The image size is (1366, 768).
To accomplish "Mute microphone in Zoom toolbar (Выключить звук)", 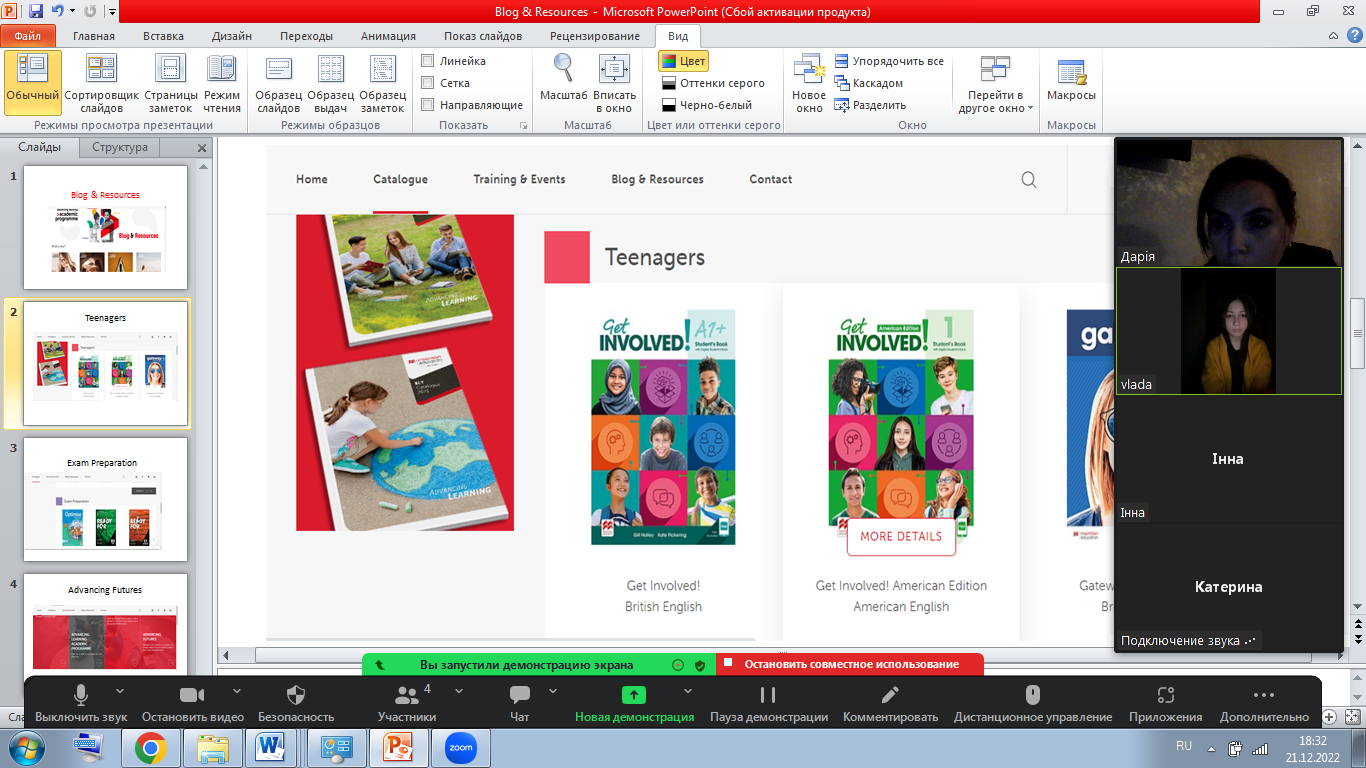I will coord(81,705).
